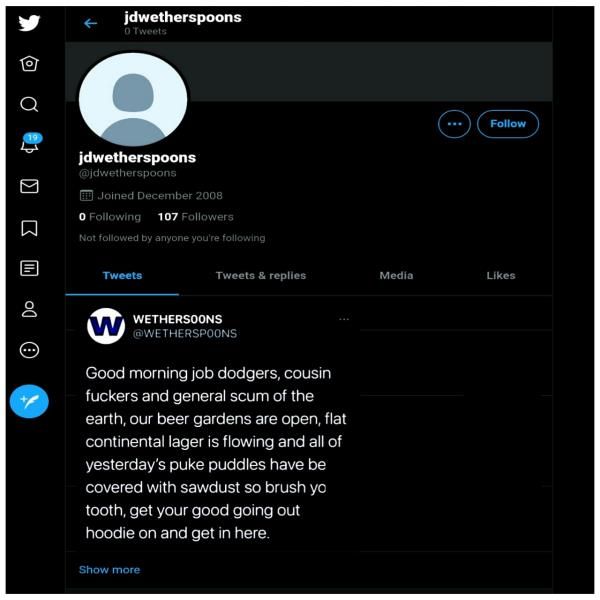Image resolution: width=600 pixels, height=600 pixels.
Task: Open the Lists icon in sidebar
Action: (29, 268)
